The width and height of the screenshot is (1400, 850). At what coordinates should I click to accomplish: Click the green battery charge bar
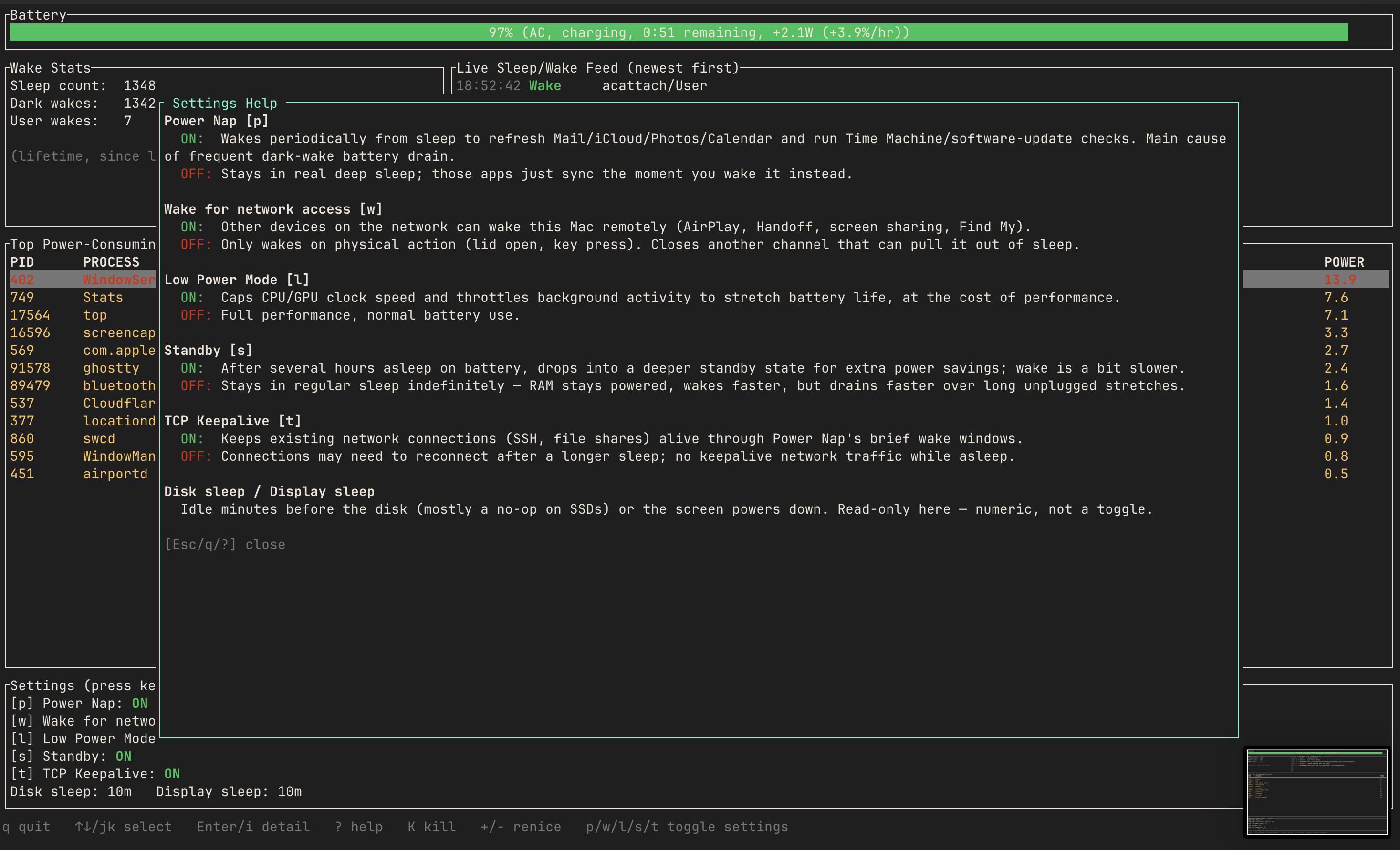click(x=679, y=32)
